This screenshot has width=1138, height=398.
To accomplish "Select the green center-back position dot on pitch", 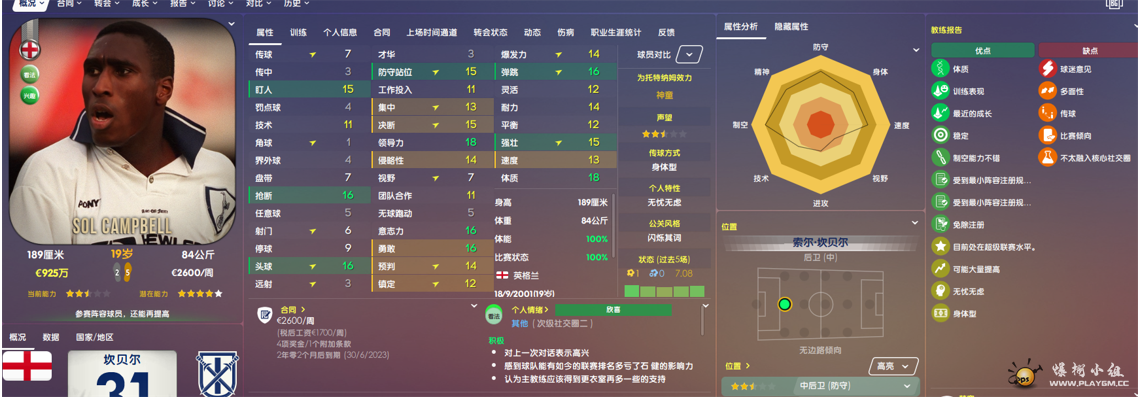I will point(784,304).
